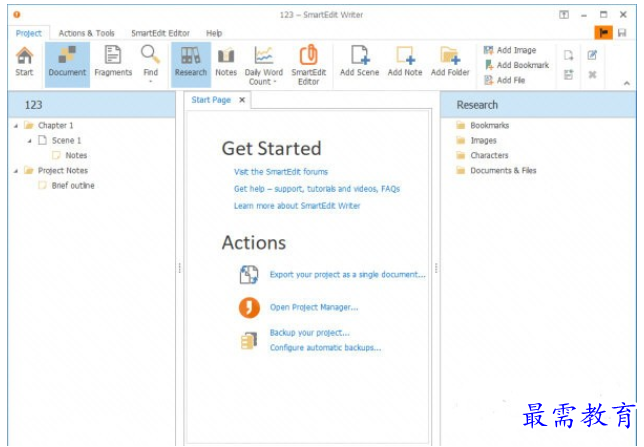
Task: Collapse the Scene 1 tree node
Action: click(x=30, y=141)
